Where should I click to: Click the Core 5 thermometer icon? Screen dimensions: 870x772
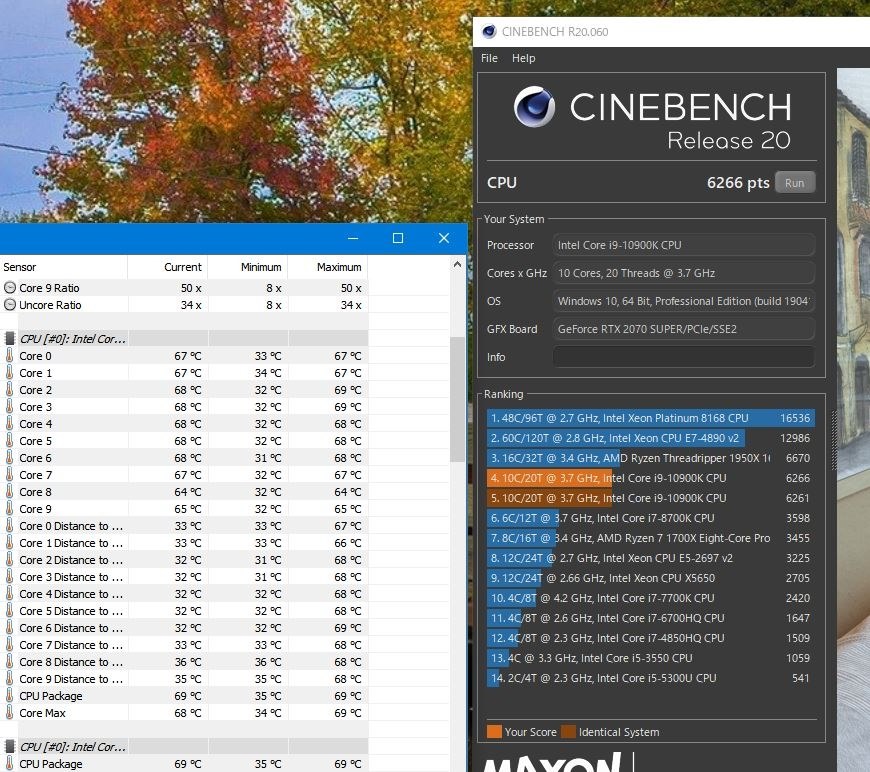click(9, 441)
